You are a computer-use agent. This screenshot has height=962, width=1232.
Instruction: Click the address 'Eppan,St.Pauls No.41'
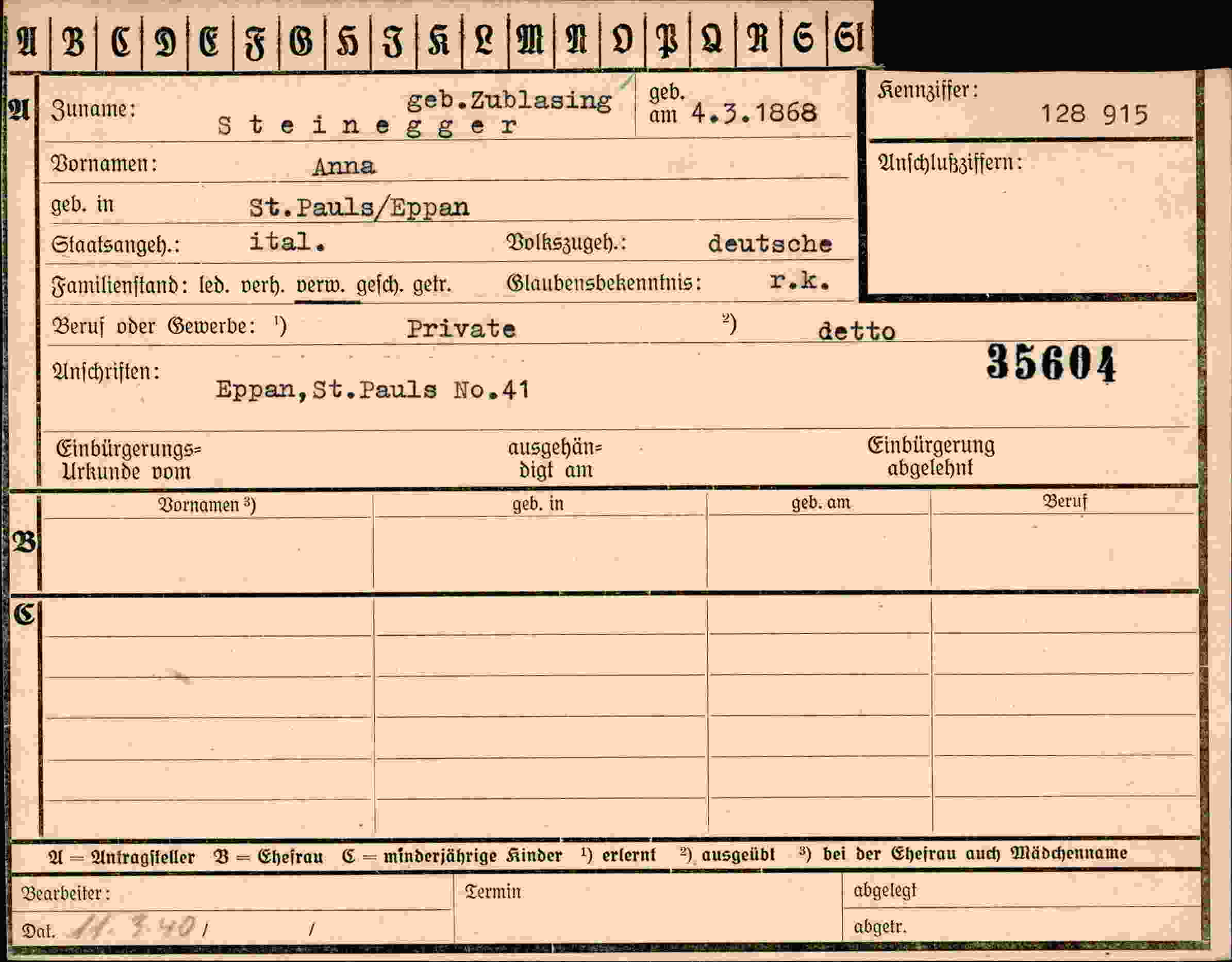372,390
